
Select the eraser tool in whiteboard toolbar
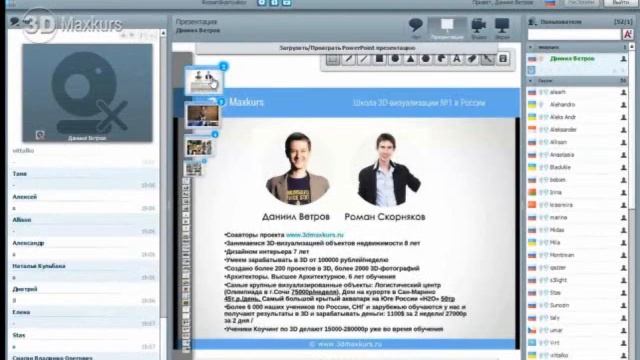click(472, 59)
